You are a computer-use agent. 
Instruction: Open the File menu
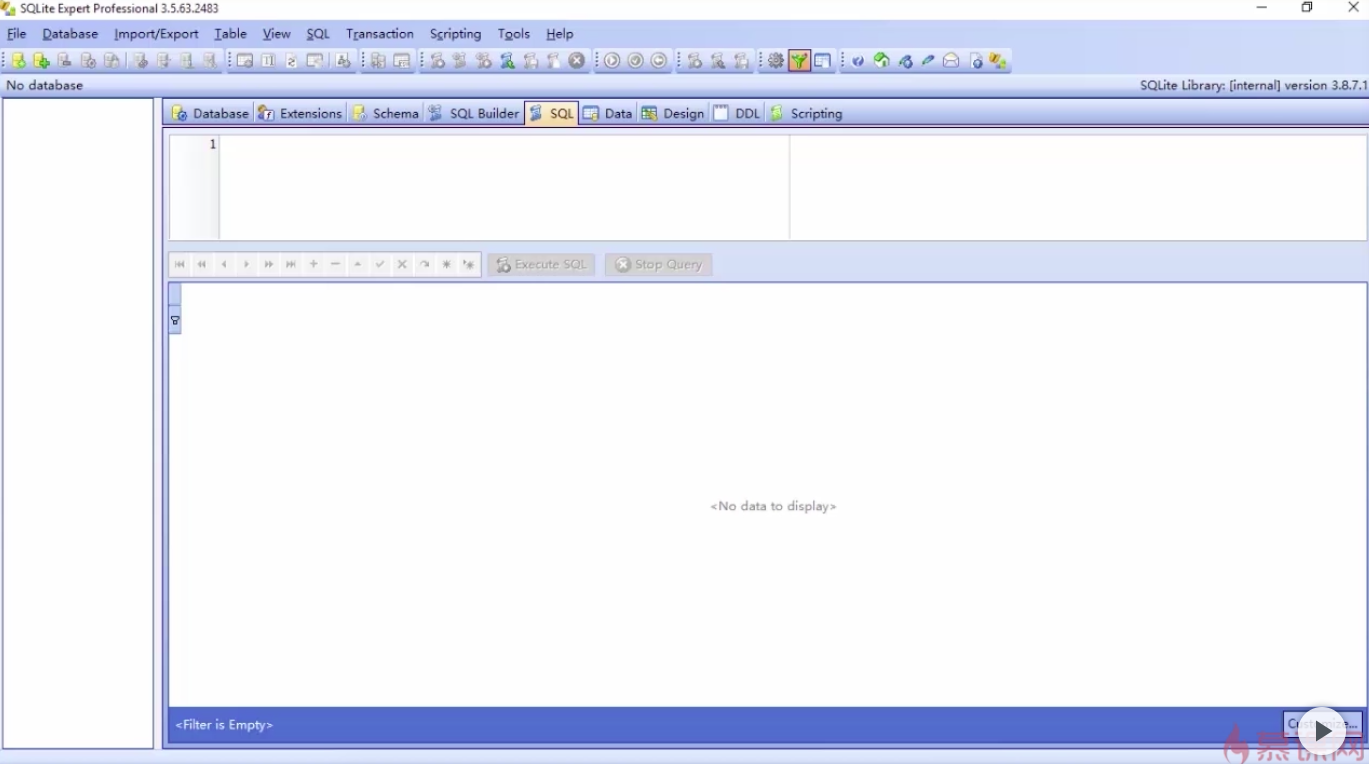click(16, 34)
